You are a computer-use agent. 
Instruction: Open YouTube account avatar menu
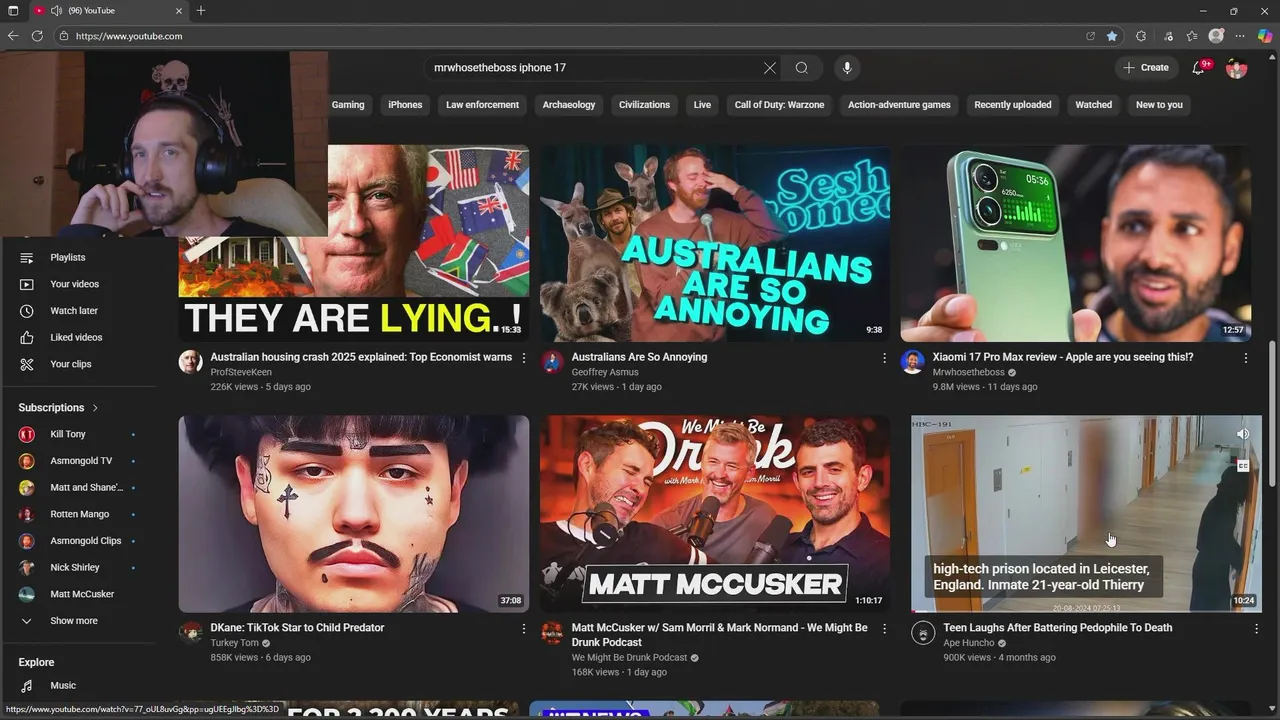[1237, 68]
